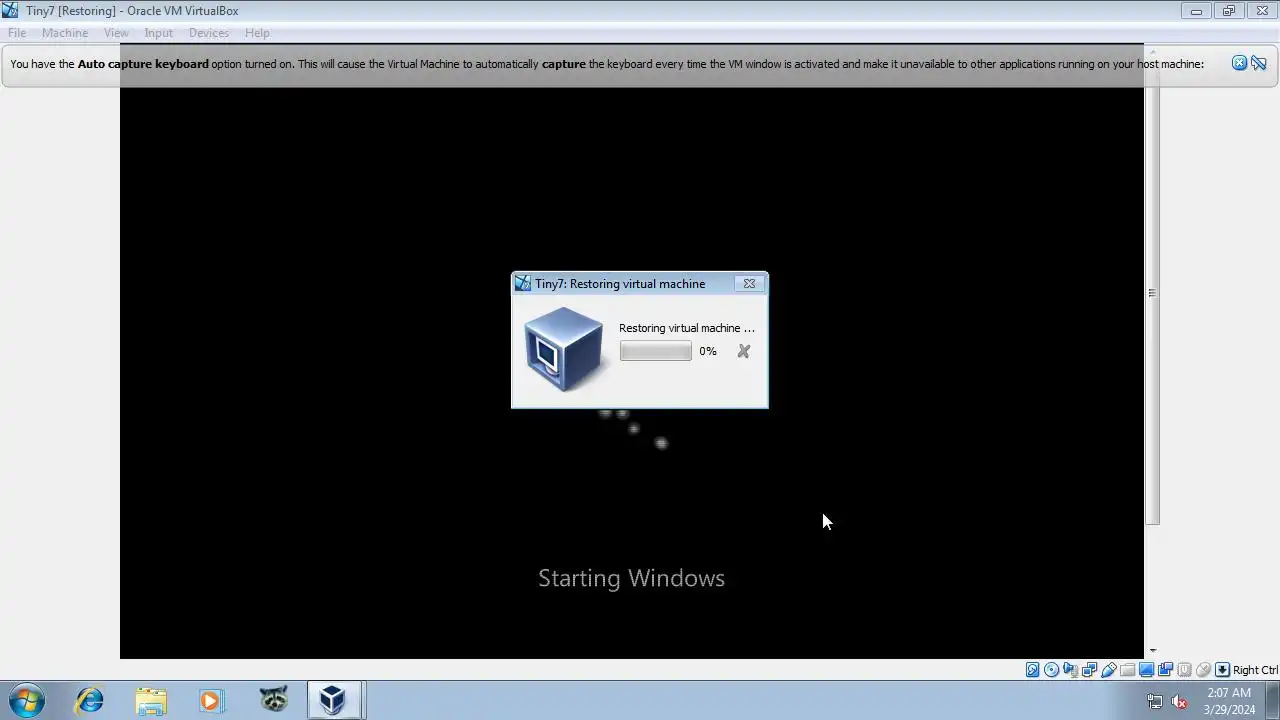
Task: Click the shared folders status icon
Action: coord(1128,670)
